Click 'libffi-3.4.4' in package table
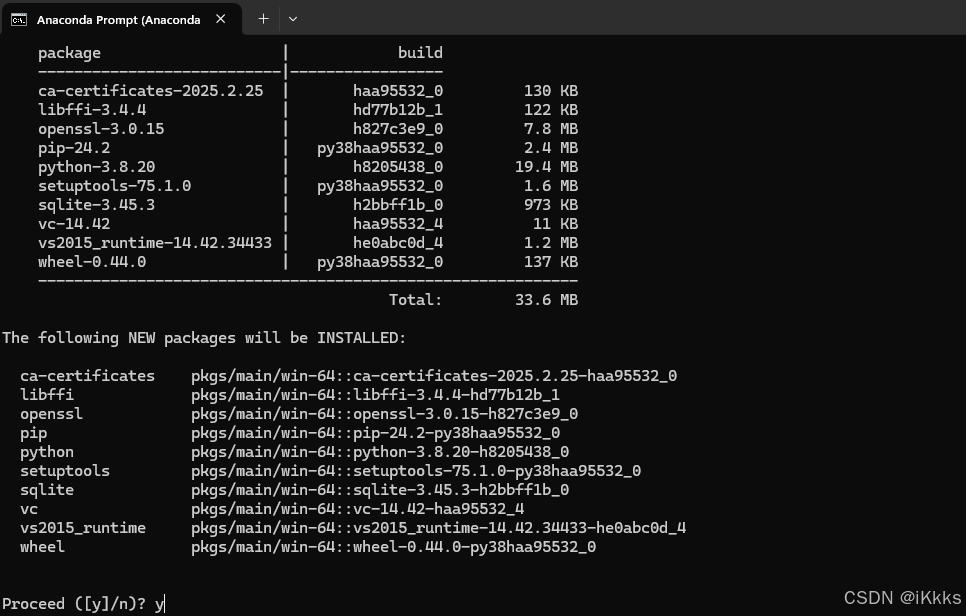The image size is (966, 616). click(x=92, y=110)
